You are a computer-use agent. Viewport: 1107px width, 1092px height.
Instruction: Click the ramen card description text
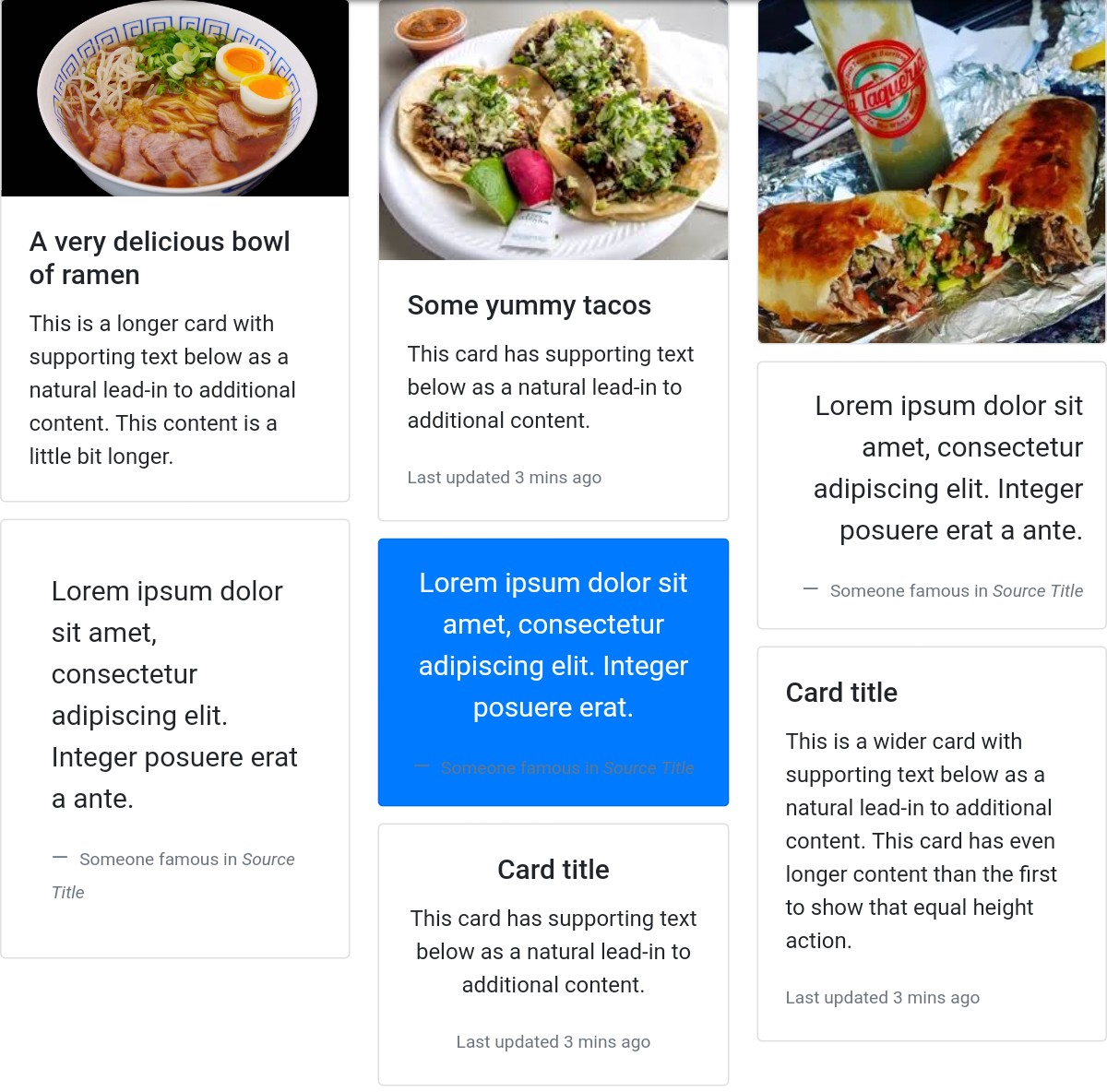[162, 390]
